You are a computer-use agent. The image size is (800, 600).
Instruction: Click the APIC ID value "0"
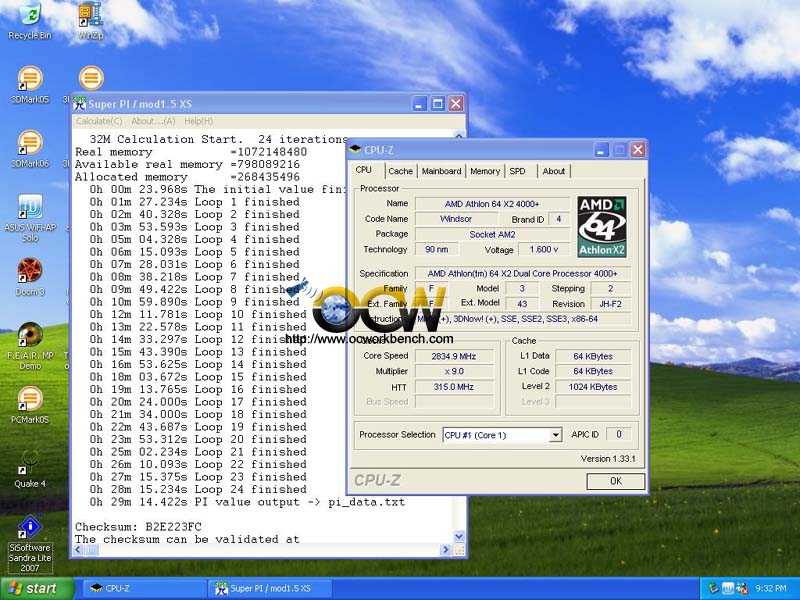[619, 434]
